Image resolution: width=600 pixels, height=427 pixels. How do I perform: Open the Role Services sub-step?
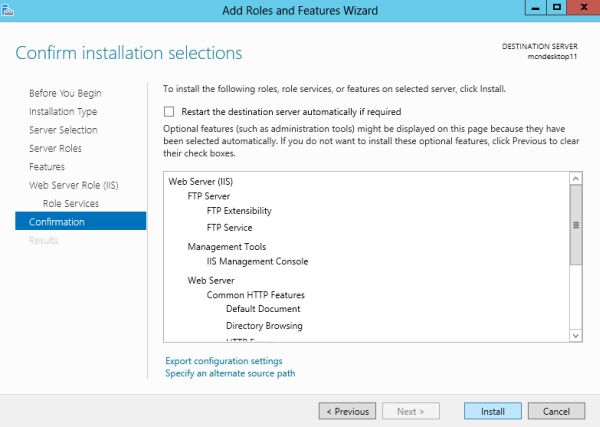click(71, 204)
